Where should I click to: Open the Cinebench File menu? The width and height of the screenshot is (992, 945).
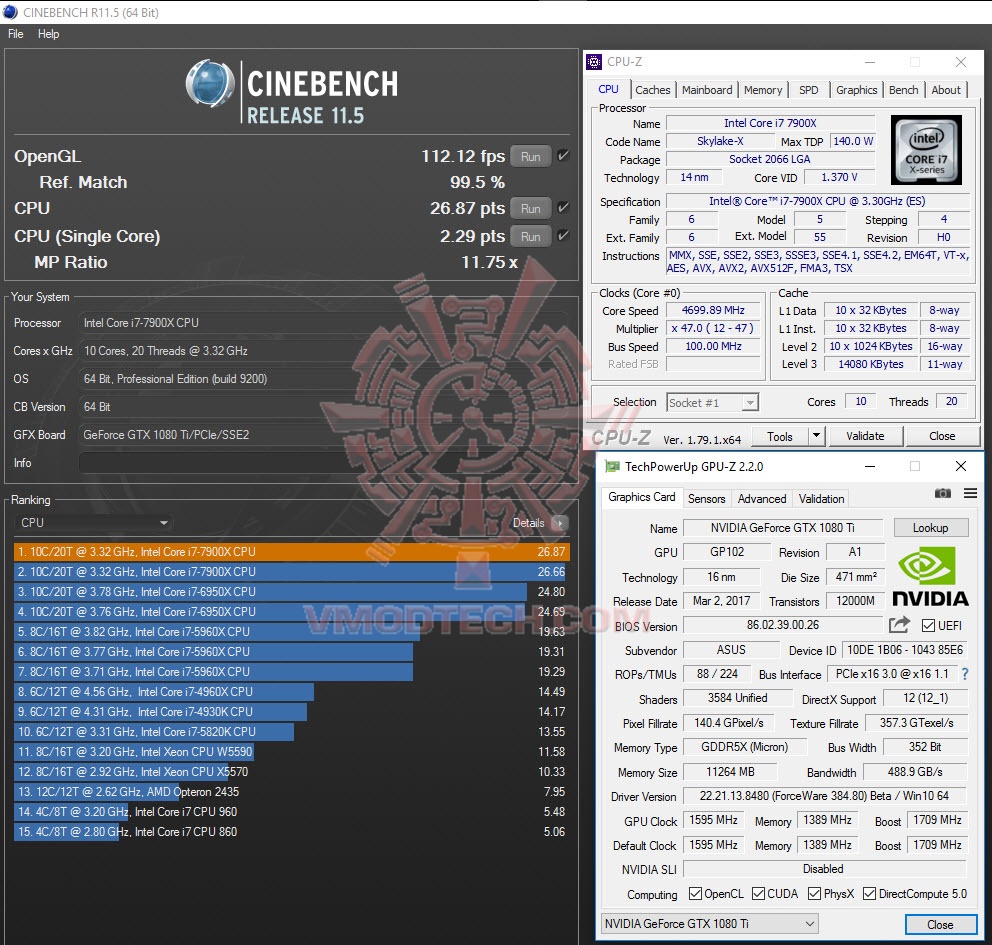[x=16, y=34]
